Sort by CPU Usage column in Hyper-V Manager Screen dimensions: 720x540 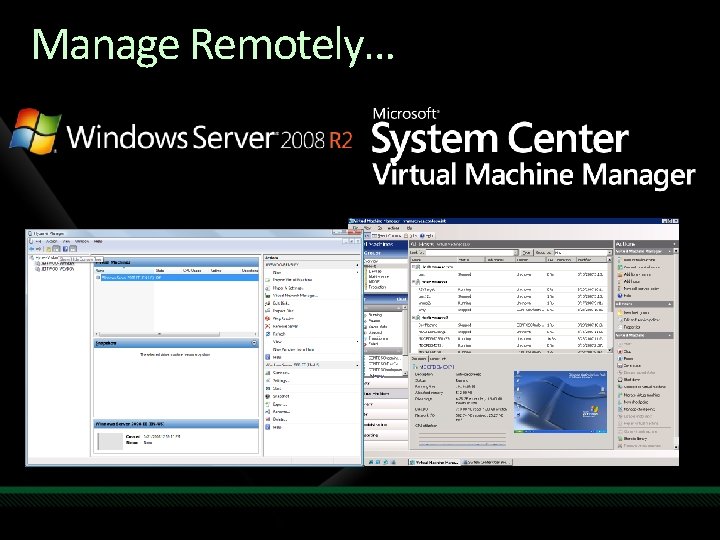pos(192,271)
